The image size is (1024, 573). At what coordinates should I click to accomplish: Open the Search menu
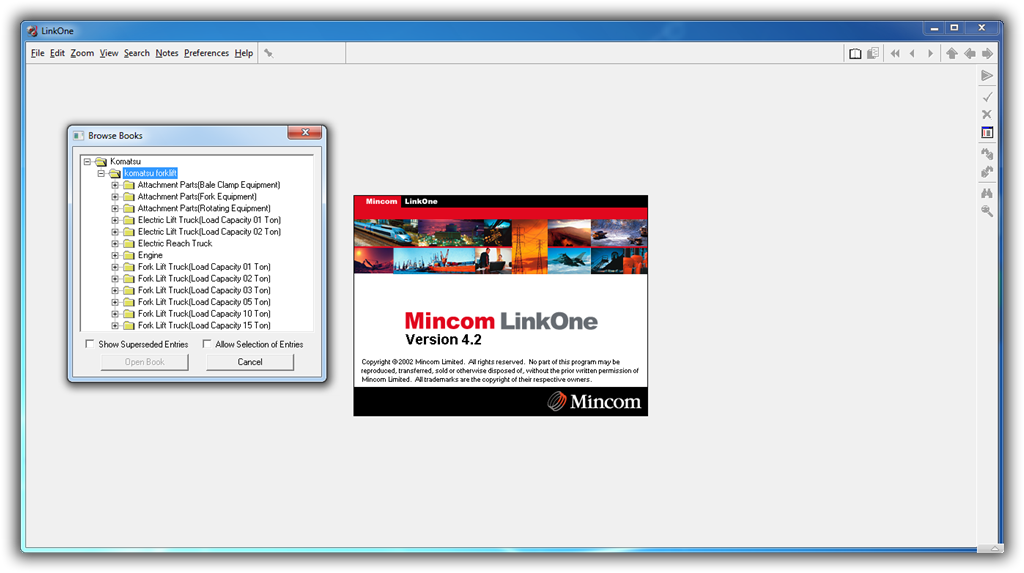click(x=136, y=54)
